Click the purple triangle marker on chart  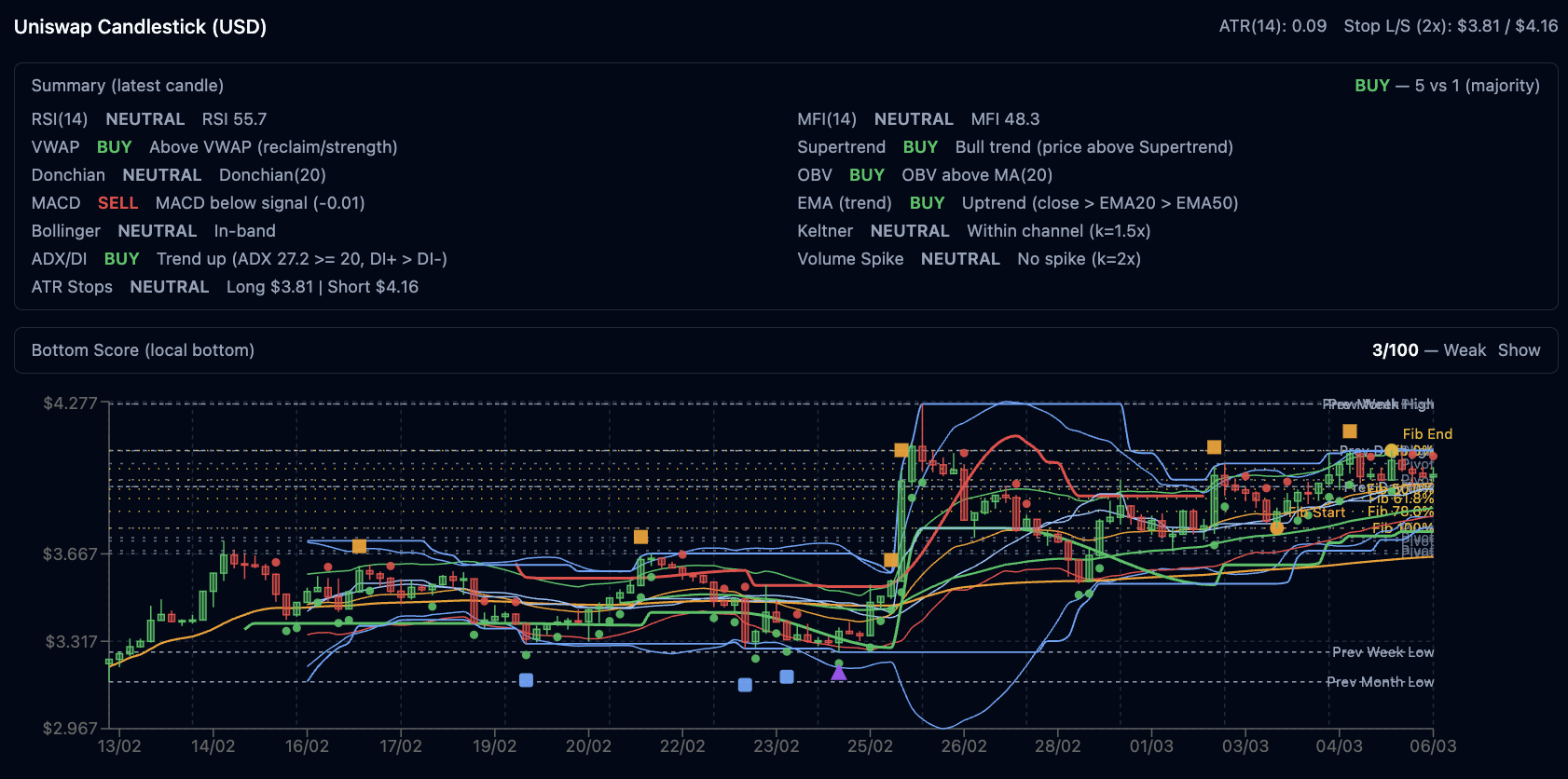(x=839, y=673)
